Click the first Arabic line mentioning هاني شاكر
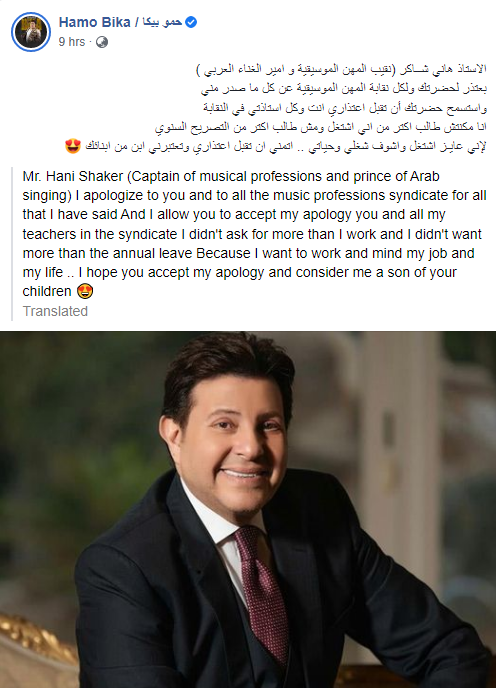Viewport: 496px width, 688px height. pyautogui.click(x=341, y=69)
